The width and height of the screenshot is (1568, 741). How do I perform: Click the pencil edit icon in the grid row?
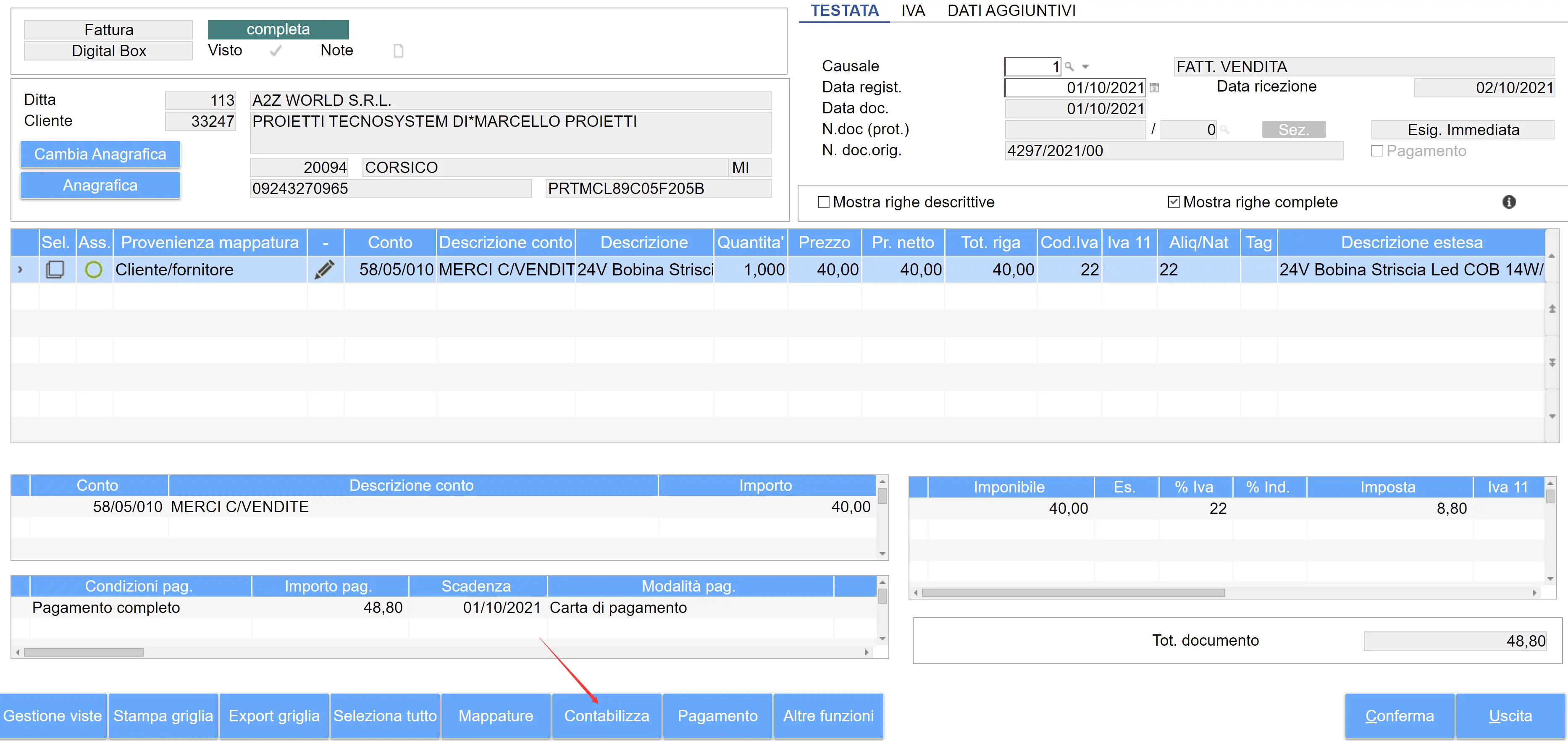click(324, 270)
